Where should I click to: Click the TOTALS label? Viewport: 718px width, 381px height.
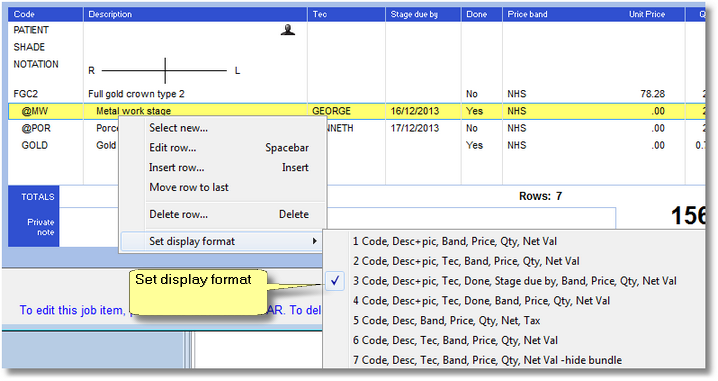[38, 197]
